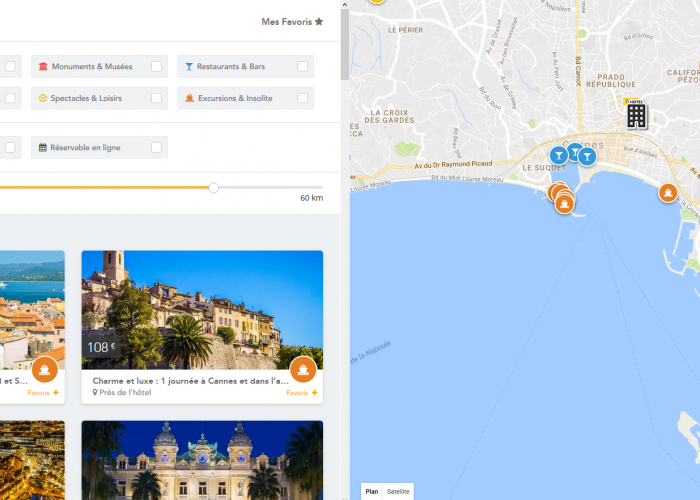This screenshot has height=500, width=700.
Task: Click the red Monuments & Musées icon
Action: 42,67
